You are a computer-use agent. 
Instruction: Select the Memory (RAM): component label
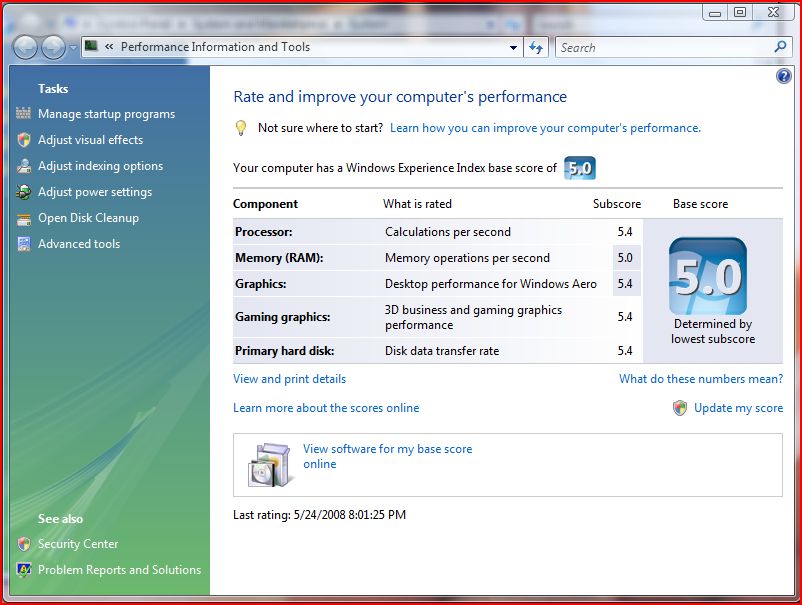279,258
